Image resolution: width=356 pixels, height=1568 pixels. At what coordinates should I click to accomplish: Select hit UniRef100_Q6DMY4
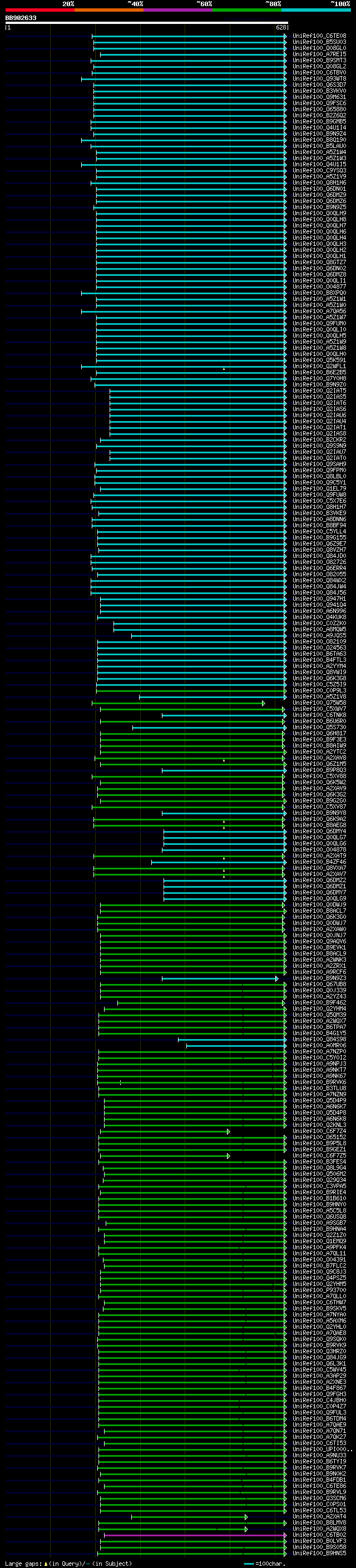(319, 832)
